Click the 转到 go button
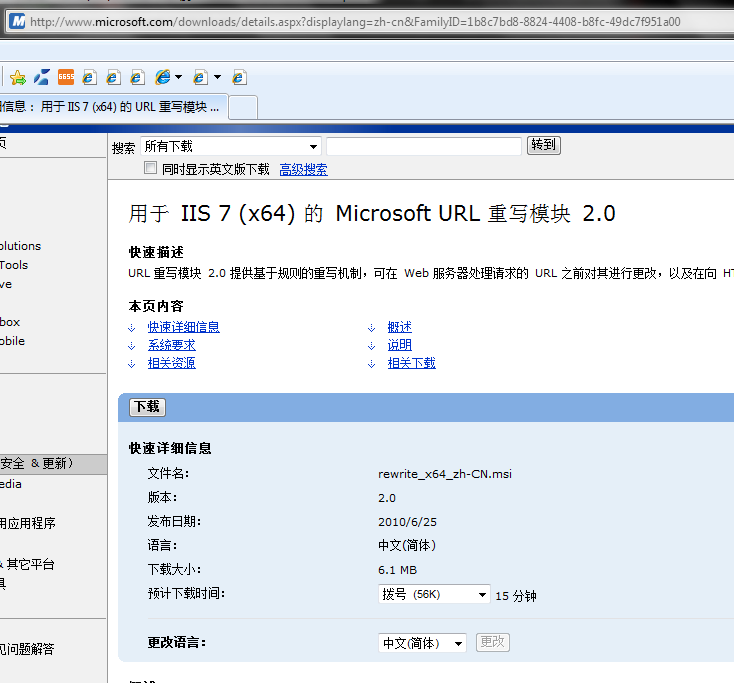 pyautogui.click(x=543, y=145)
